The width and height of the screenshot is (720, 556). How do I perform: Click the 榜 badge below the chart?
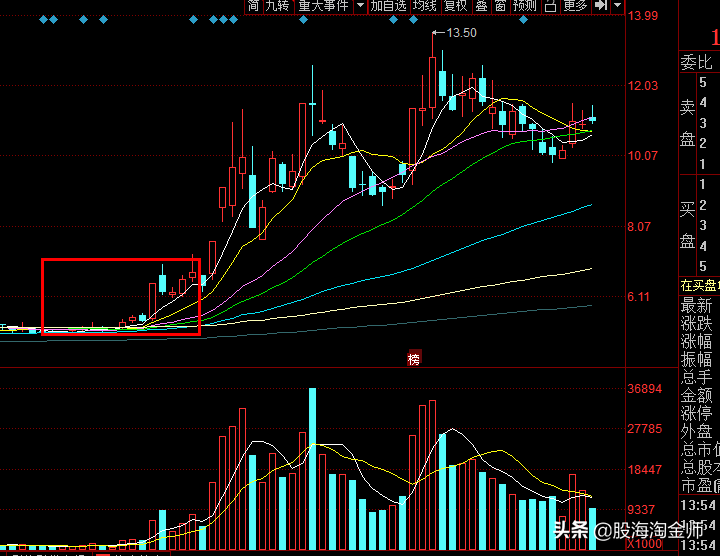tap(414, 358)
